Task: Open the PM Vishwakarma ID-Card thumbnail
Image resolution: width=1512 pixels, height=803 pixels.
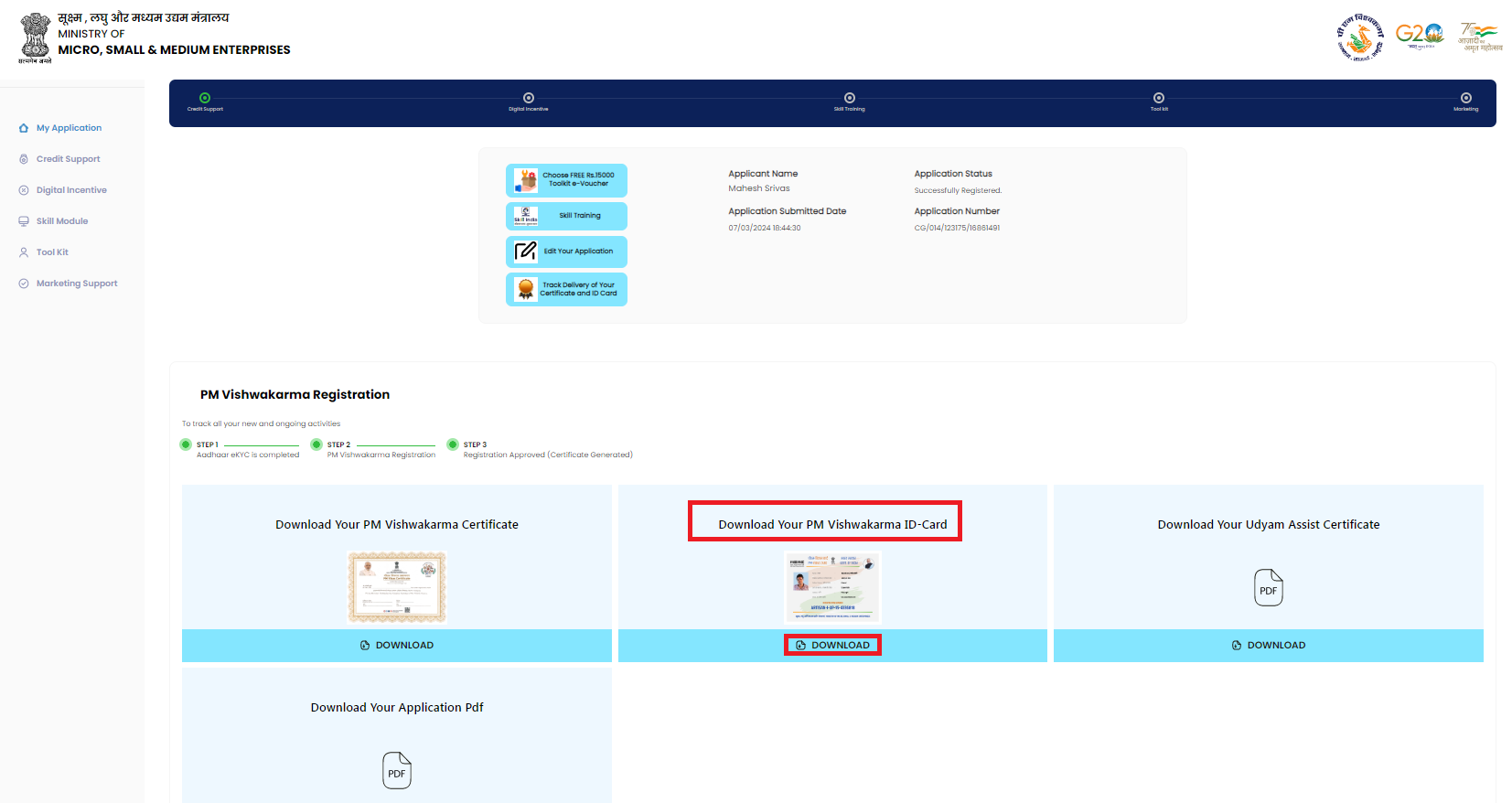Action: click(832, 587)
